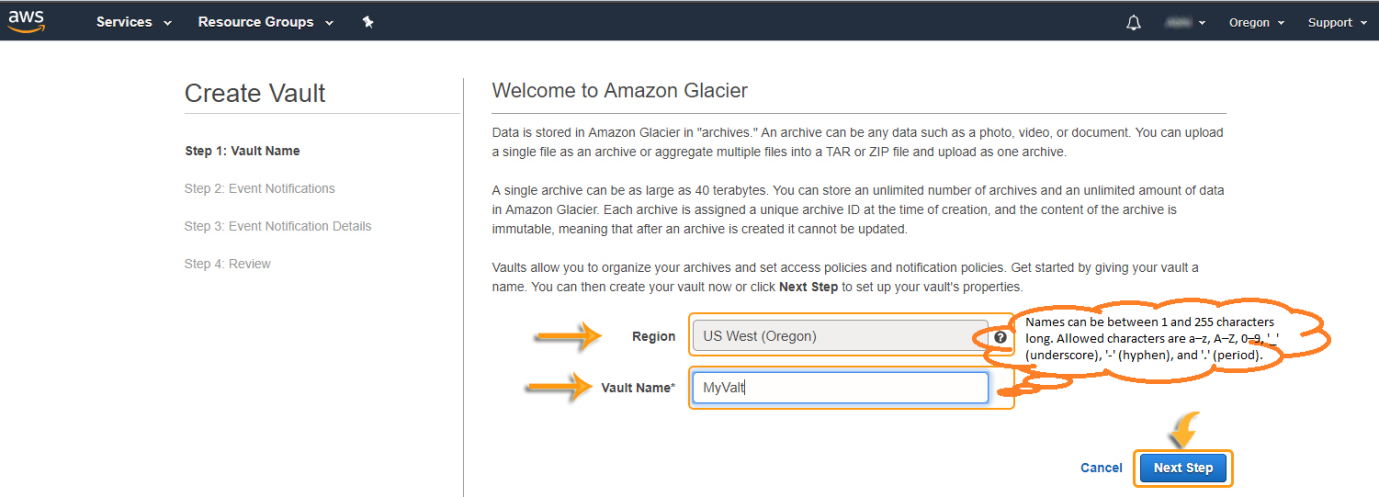Click the Next Step button
The width and height of the screenshot is (1379, 497).
(x=1183, y=468)
